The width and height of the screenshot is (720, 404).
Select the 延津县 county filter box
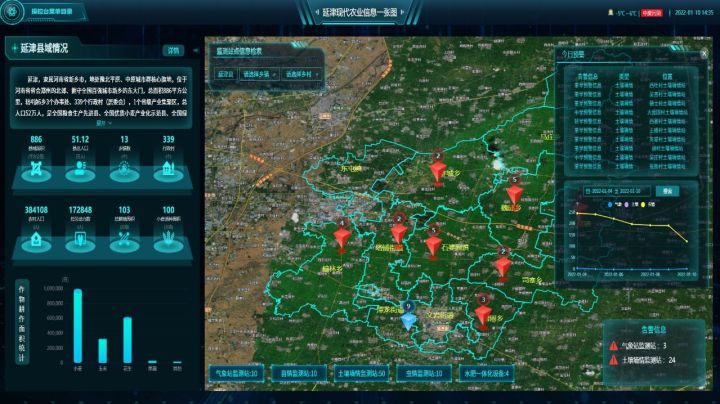coord(224,74)
